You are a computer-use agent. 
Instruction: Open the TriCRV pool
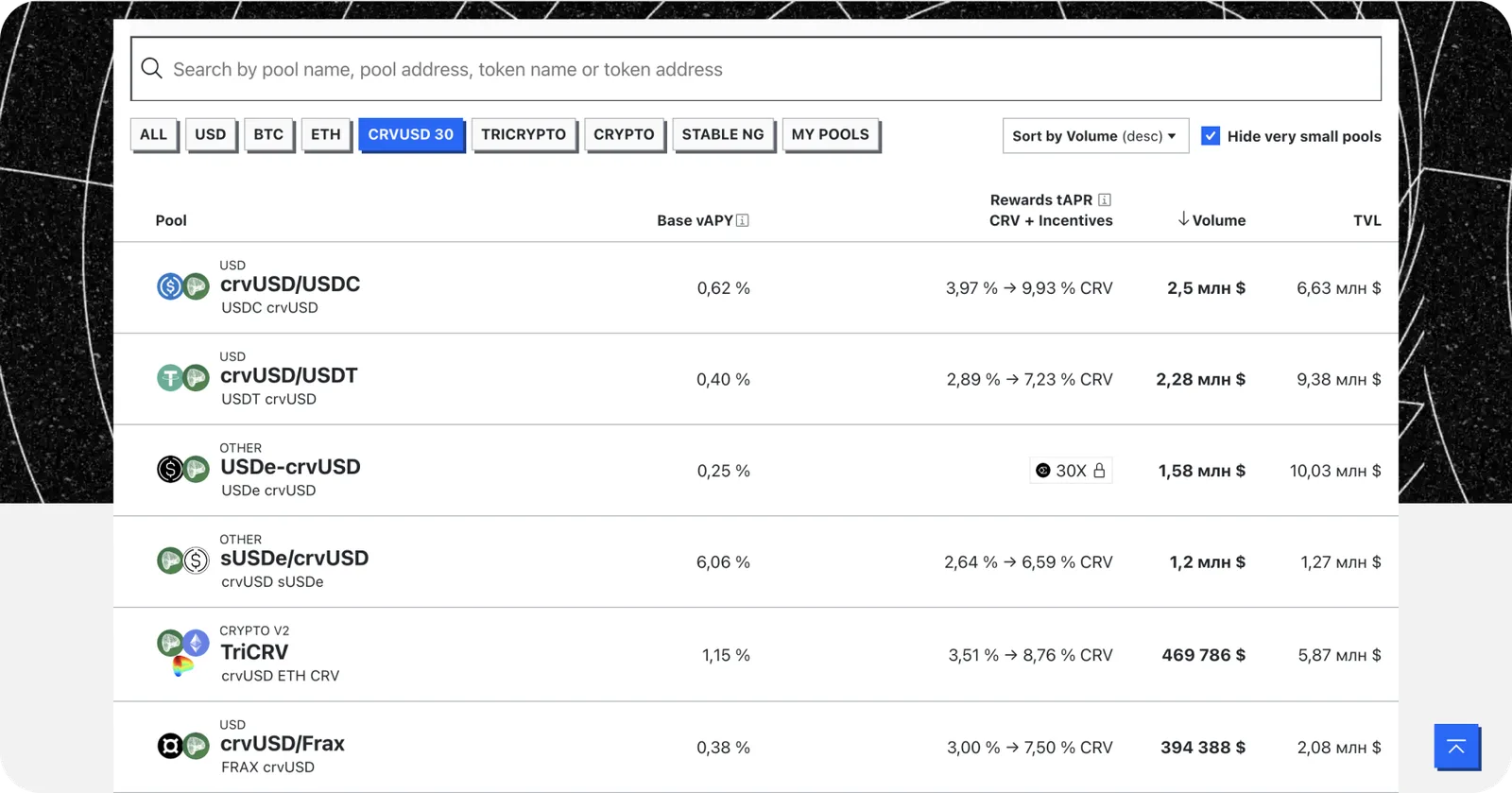point(756,654)
